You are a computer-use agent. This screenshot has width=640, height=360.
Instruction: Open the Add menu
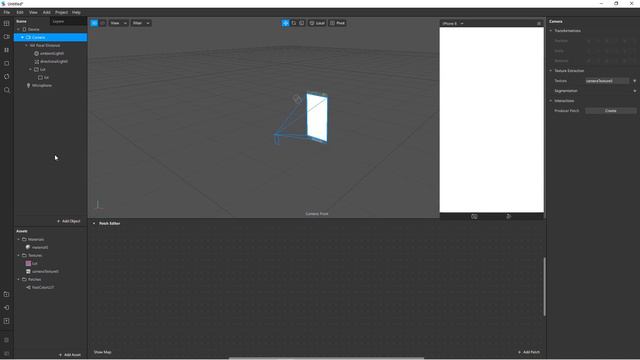pos(47,12)
